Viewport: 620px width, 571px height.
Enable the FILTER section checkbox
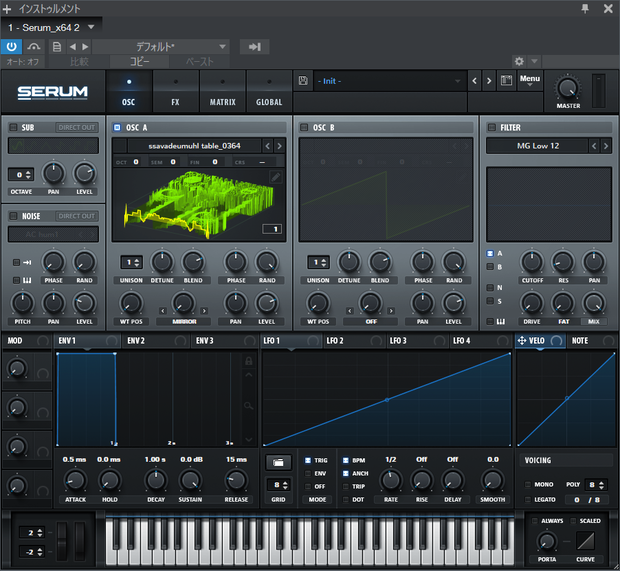click(491, 127)
